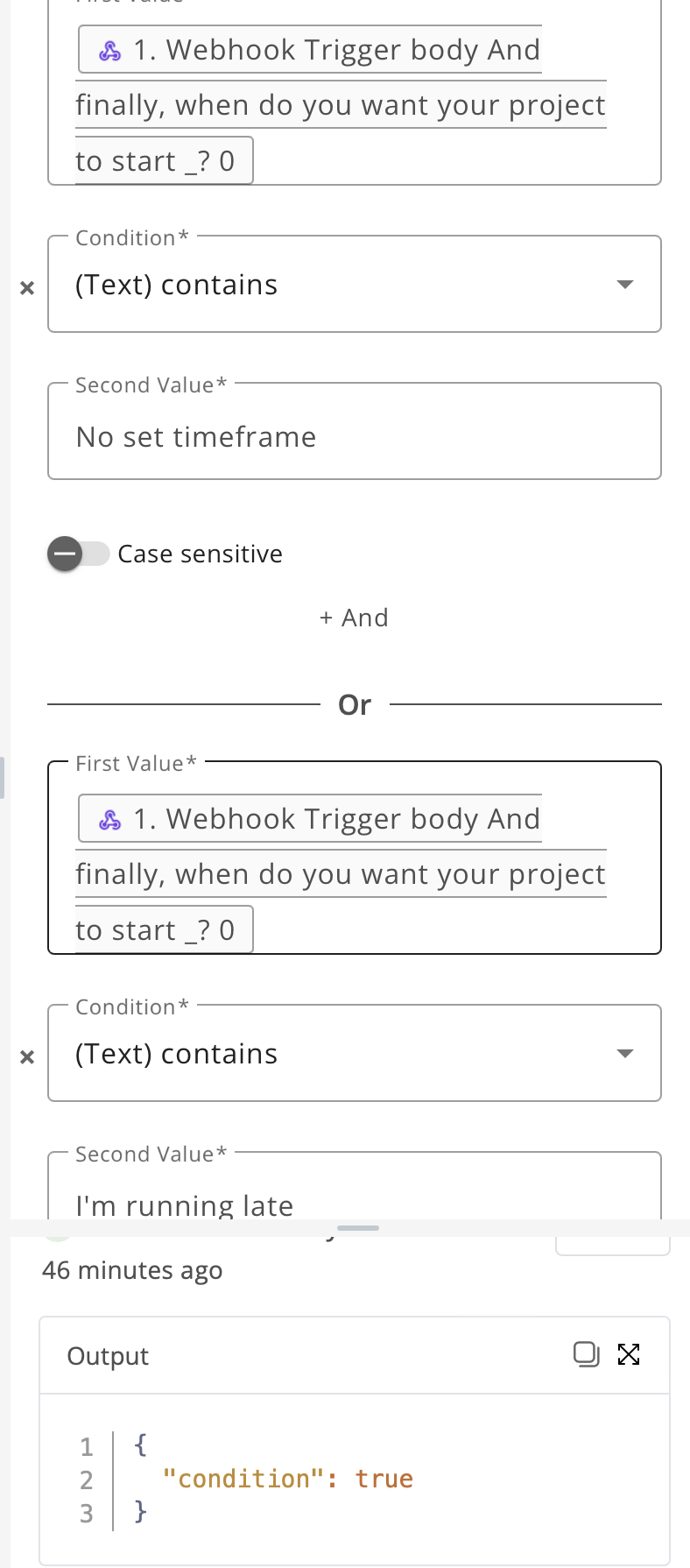The image size is (690, 1568).
Task: Grab the panel resize handle bar
Action: 358,1228
